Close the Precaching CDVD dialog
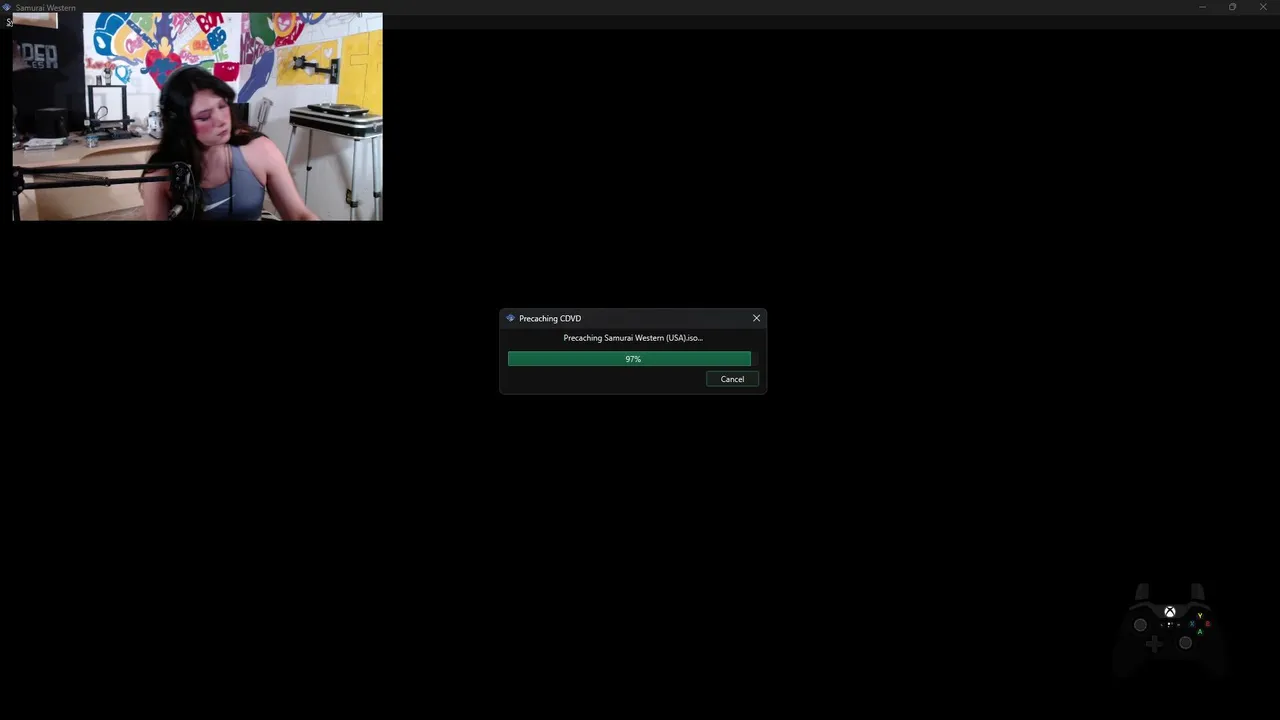Viewport: 1280px width, 720px height. point(756,318)
